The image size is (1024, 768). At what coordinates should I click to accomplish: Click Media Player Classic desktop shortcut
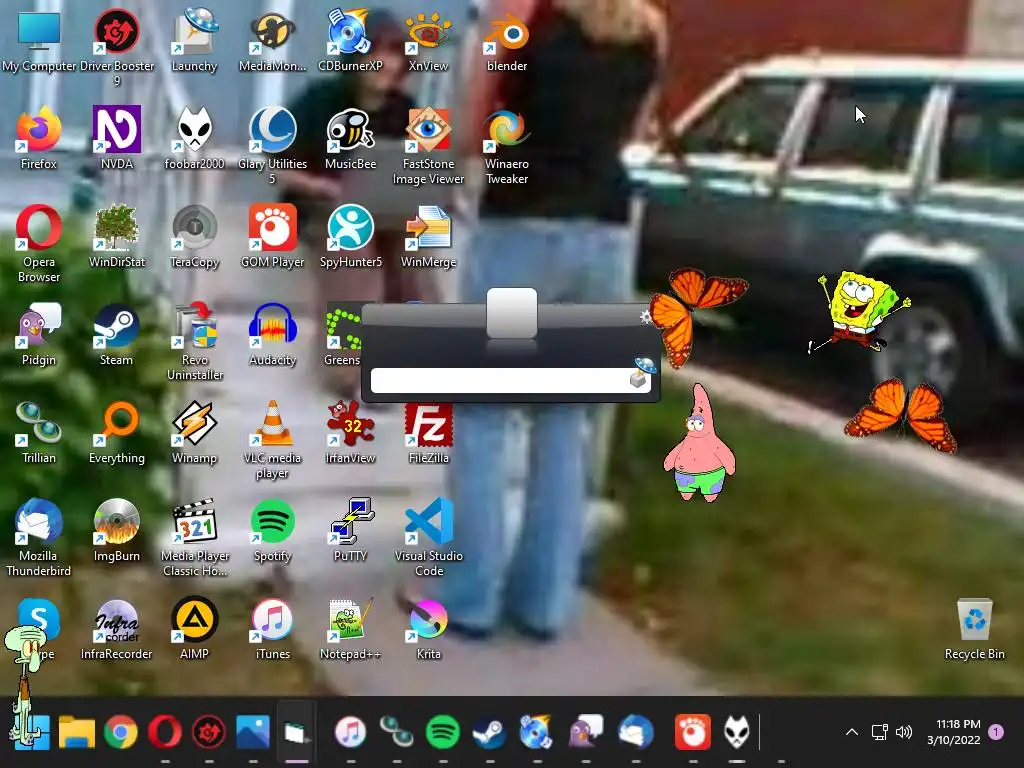(195, 537)
